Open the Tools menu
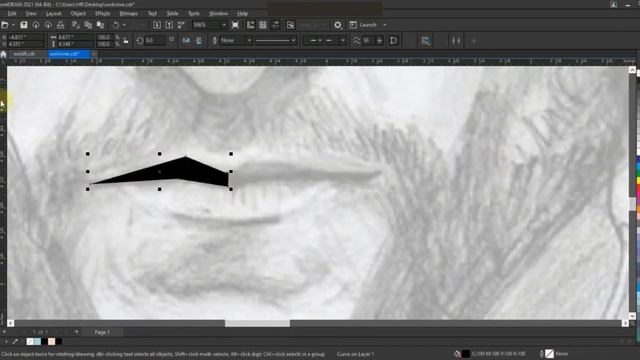 tap(194, 13)
